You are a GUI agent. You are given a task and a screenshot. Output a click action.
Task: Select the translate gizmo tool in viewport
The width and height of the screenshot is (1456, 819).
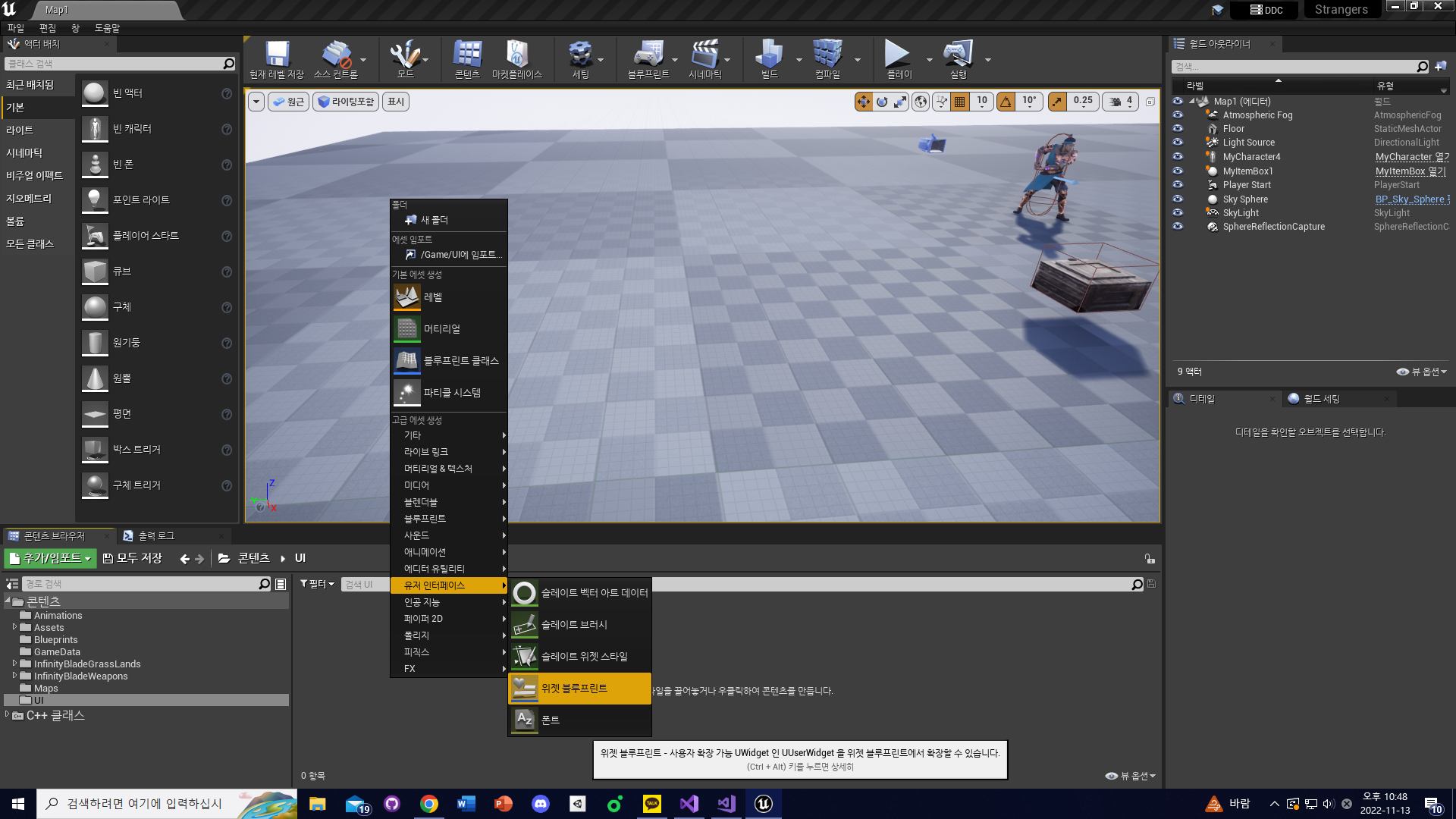coord(864,102)
